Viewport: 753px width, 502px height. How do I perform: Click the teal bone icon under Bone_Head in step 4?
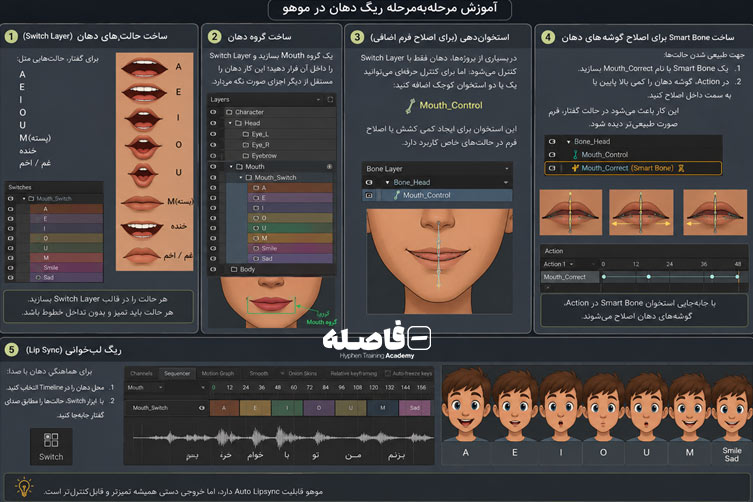(x=575, y=154)
